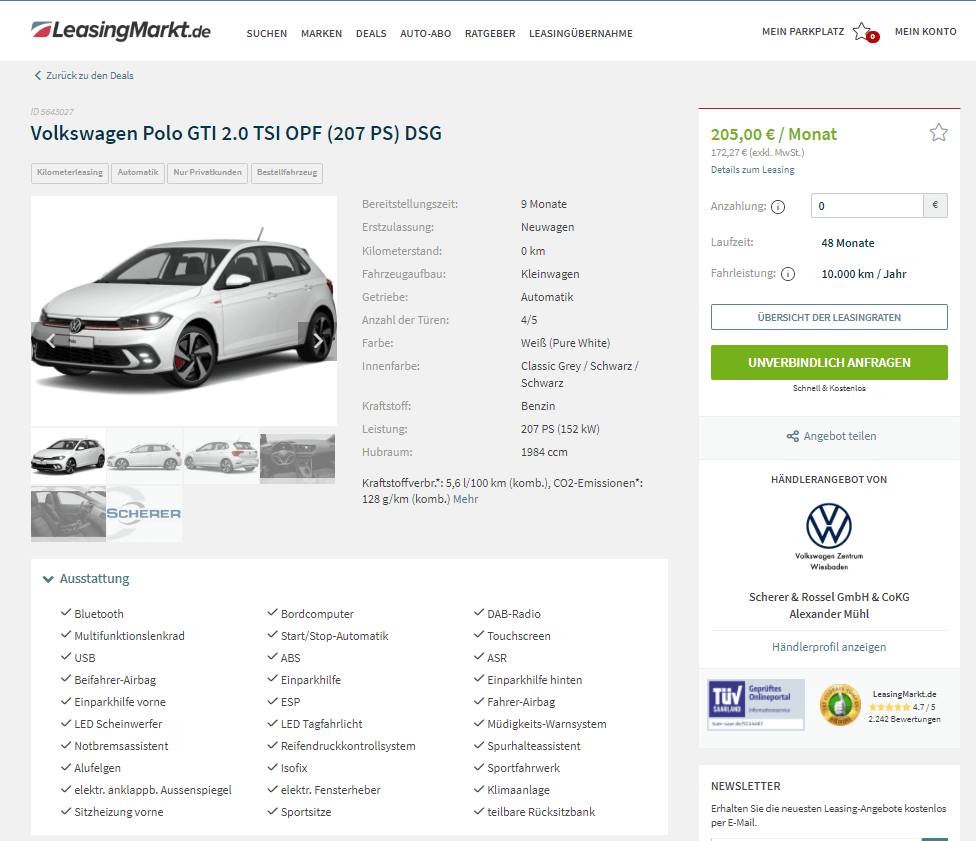Select the Scherer logo thumbnail
The image size is (976, 841).
tap(144, 514)
